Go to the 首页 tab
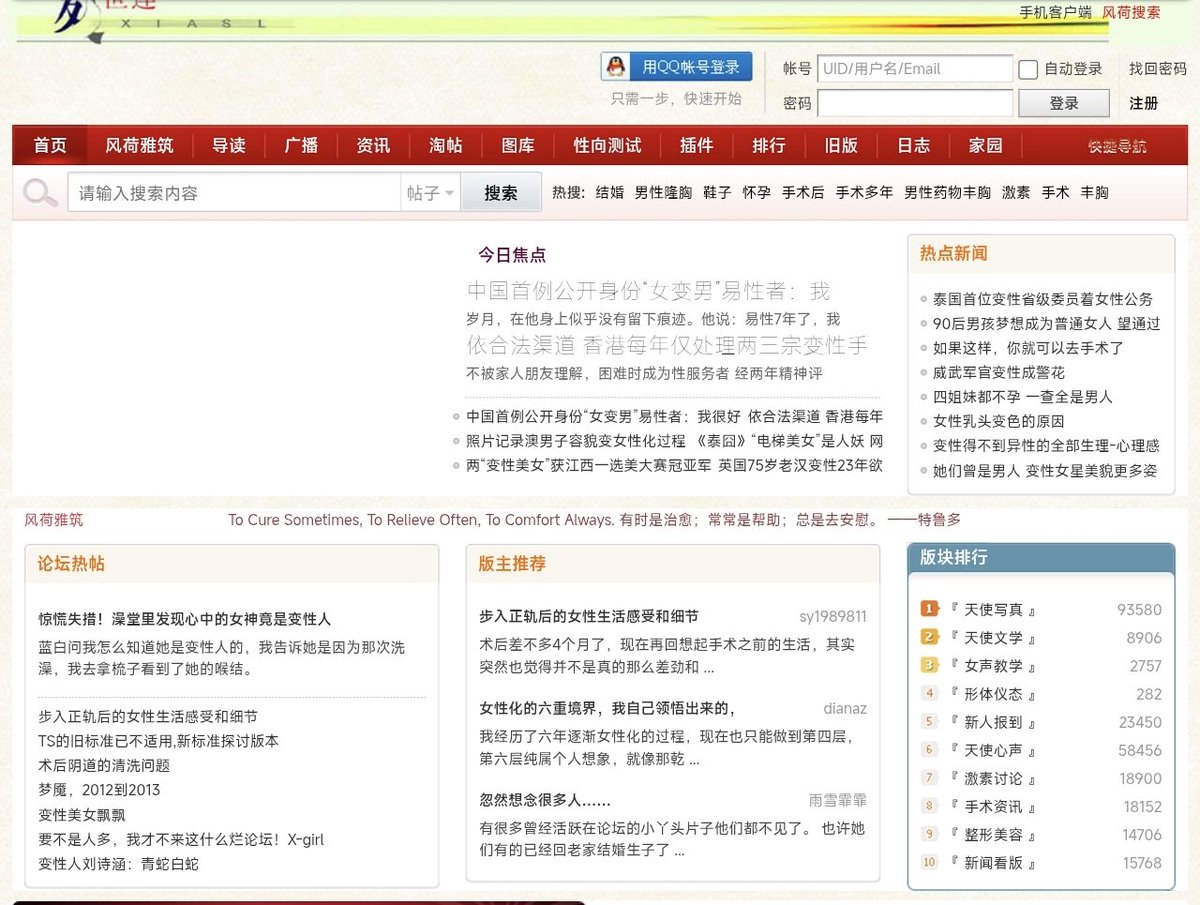 point(50,146)
